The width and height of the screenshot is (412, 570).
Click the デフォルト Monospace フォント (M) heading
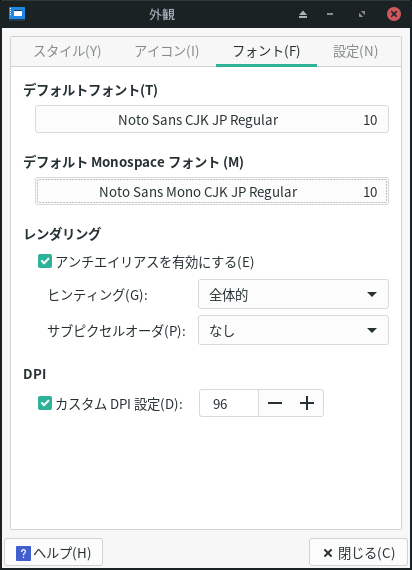[x=133, y=162]
